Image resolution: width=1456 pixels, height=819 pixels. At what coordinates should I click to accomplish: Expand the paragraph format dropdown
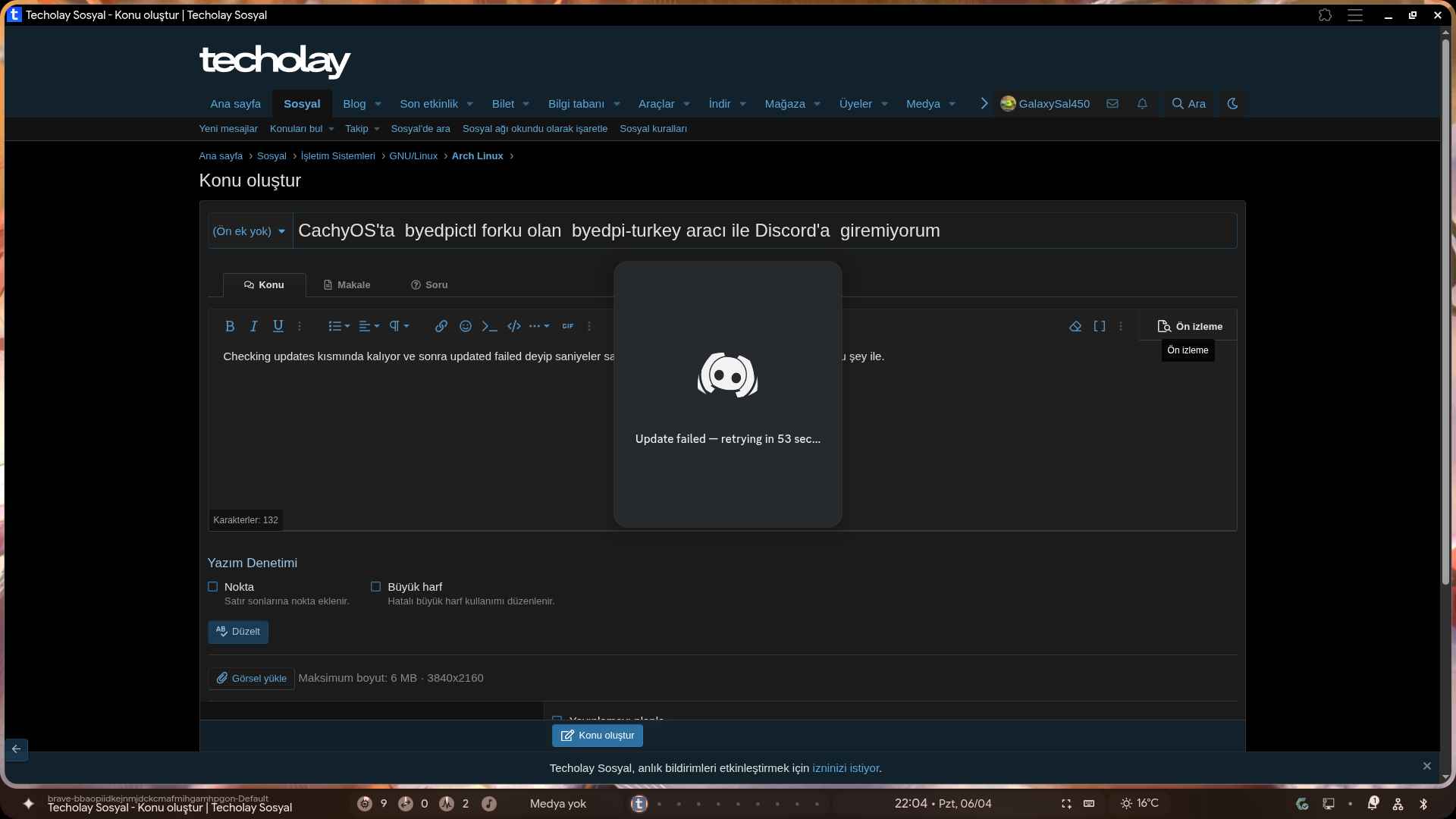click(x=400, y=326)
